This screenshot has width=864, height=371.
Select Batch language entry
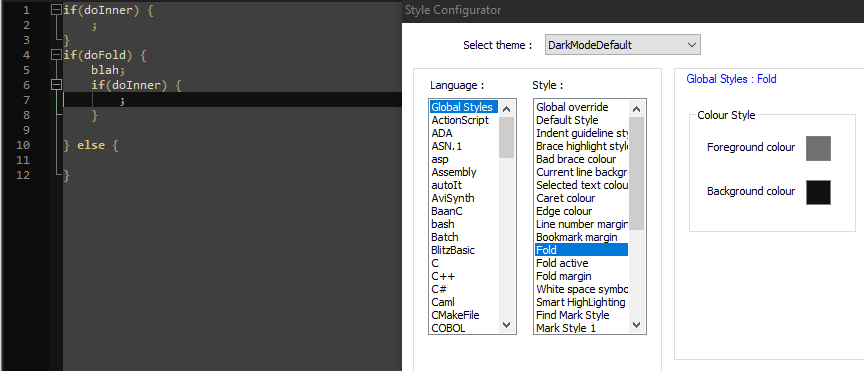click(x=464, y=237)
